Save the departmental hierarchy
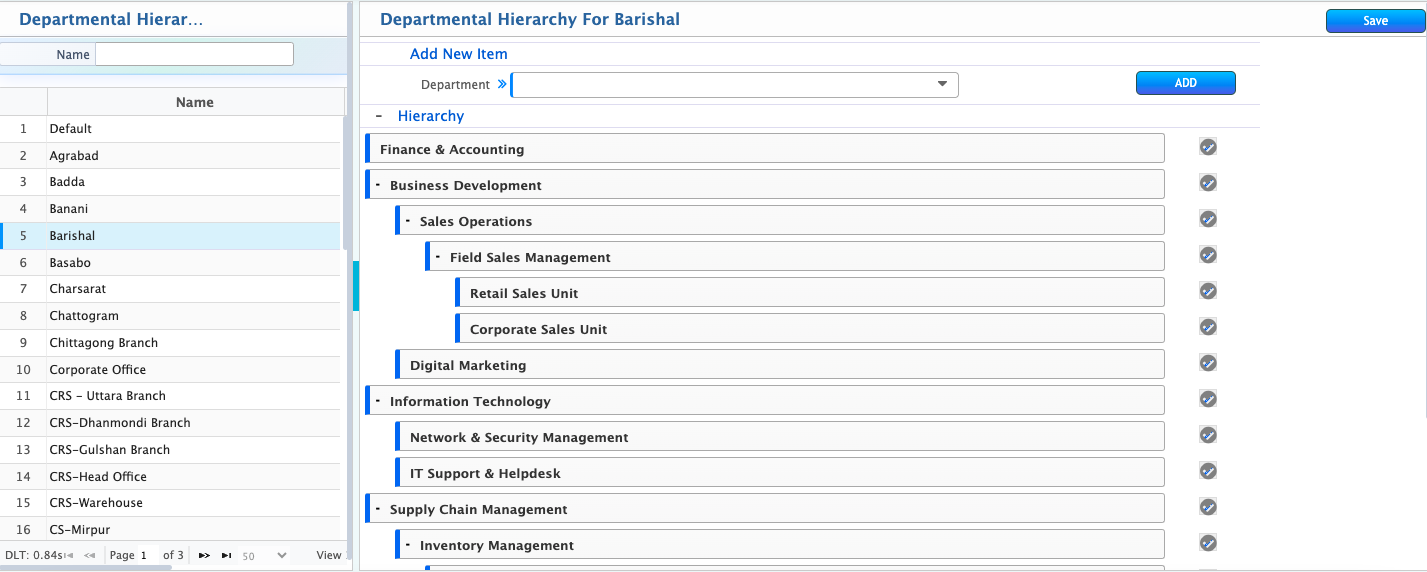The width and height of the screenshot is (1427, 572). 1375,21
